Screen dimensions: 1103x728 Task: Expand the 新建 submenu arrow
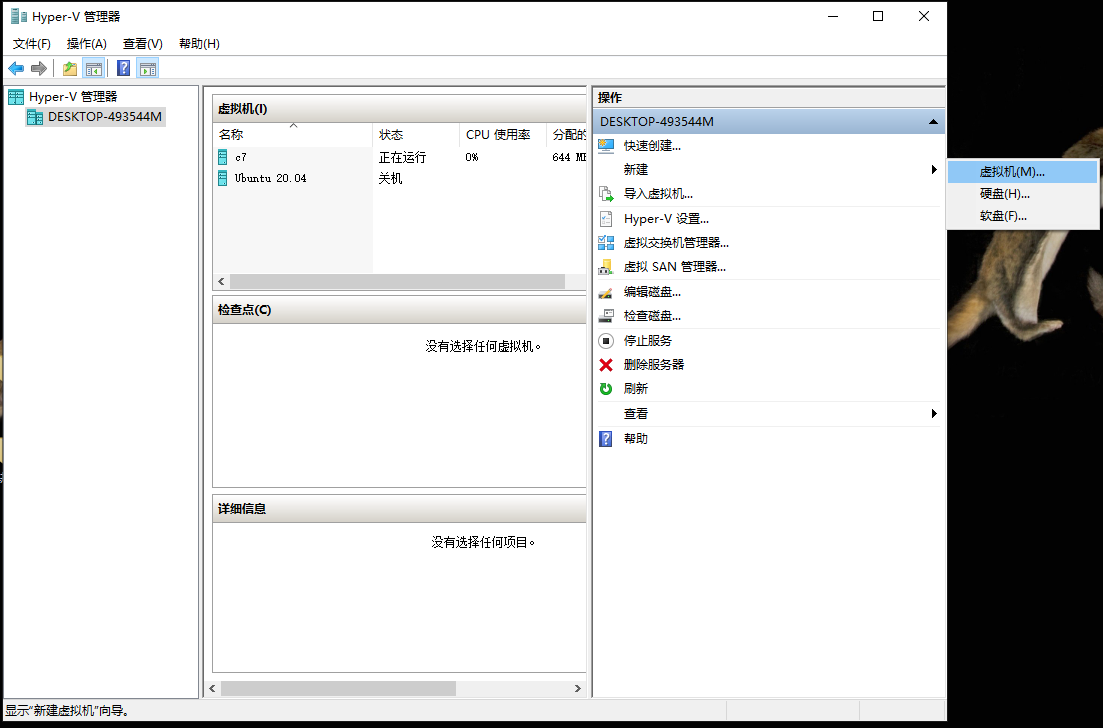933,170
